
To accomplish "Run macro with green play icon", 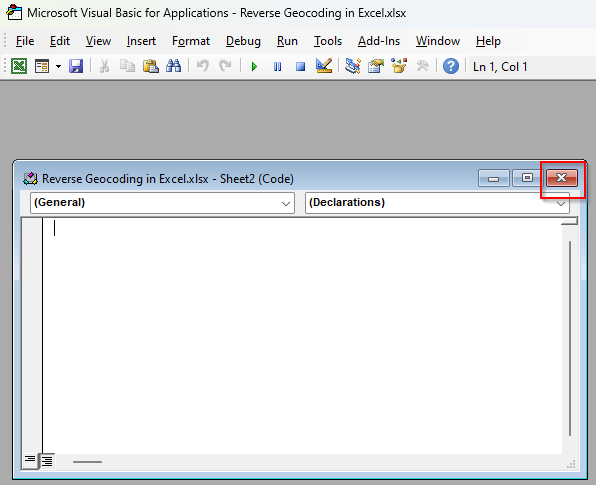I will coord(254,67).
